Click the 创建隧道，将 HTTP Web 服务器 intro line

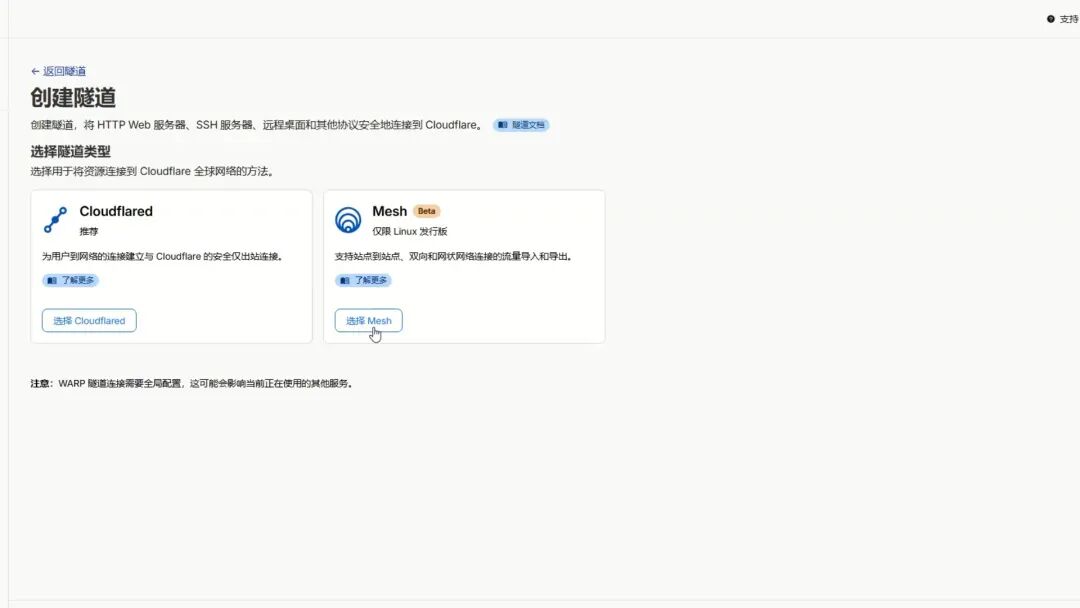[x=257, y=125]
